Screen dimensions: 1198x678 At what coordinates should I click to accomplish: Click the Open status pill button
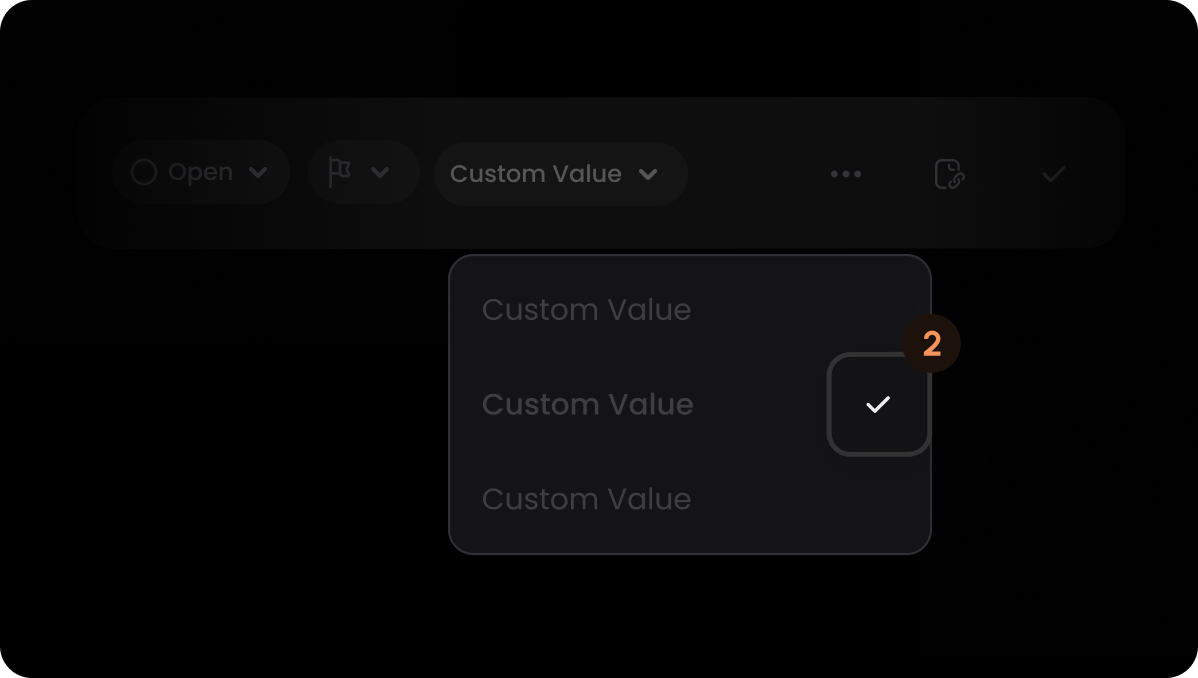200,172
